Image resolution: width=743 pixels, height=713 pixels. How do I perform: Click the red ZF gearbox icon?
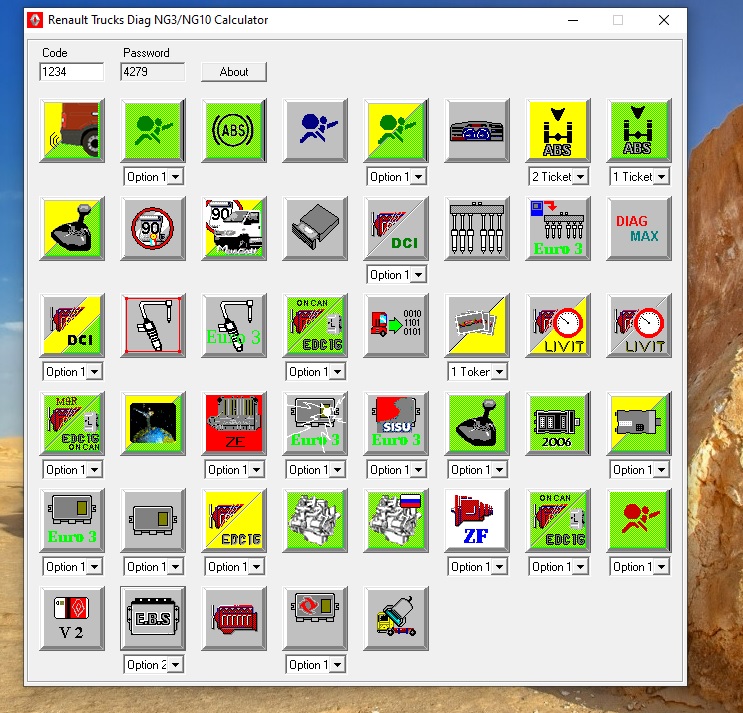coord(477,520)
